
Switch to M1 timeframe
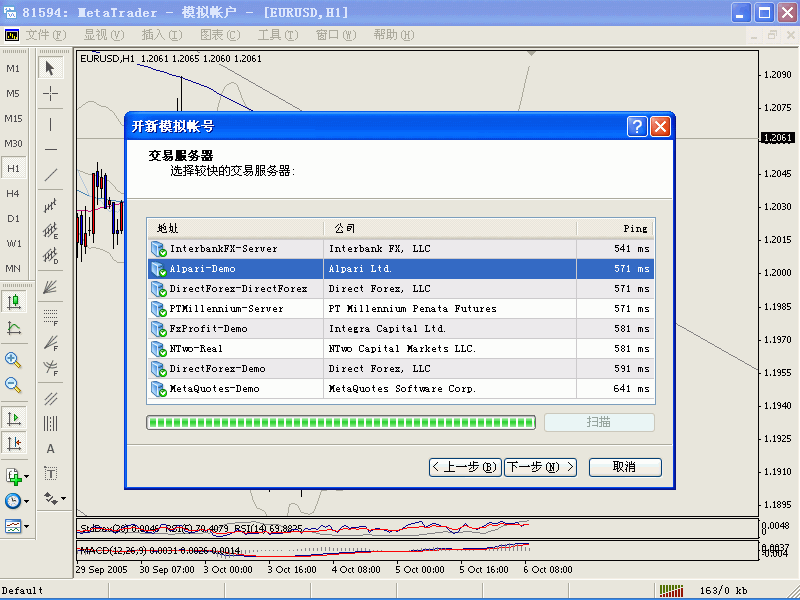[13, 68]
